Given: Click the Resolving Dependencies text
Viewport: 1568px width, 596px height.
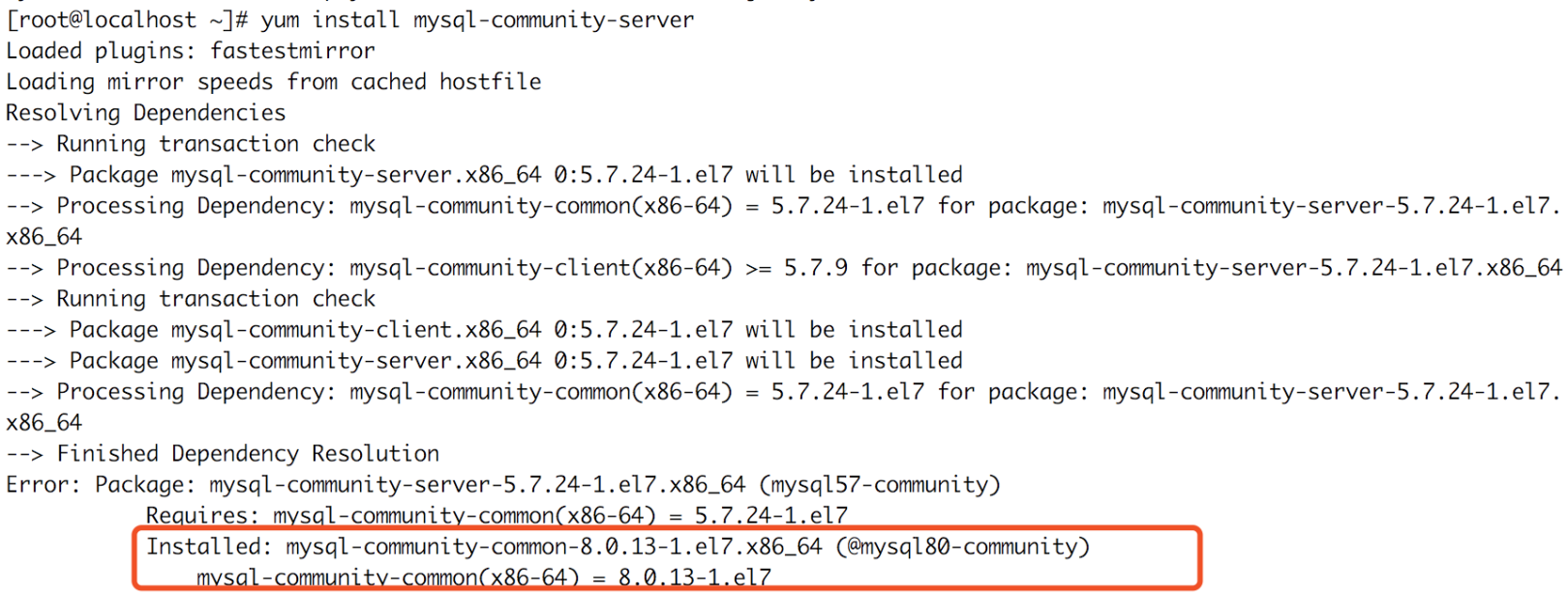Looking at the screenshot, I should (x=146, y=113).
